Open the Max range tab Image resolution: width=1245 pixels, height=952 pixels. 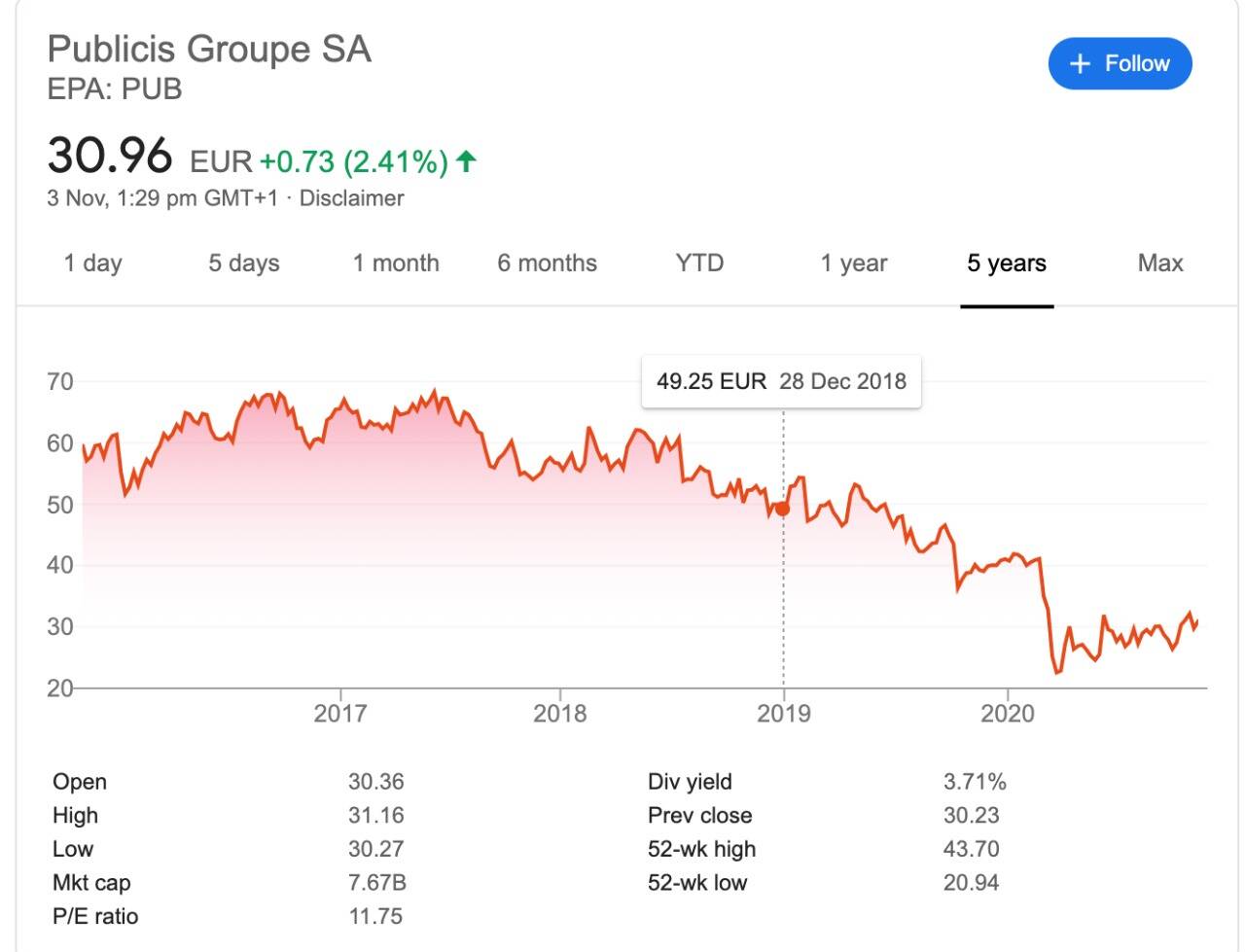point(1160,264)
